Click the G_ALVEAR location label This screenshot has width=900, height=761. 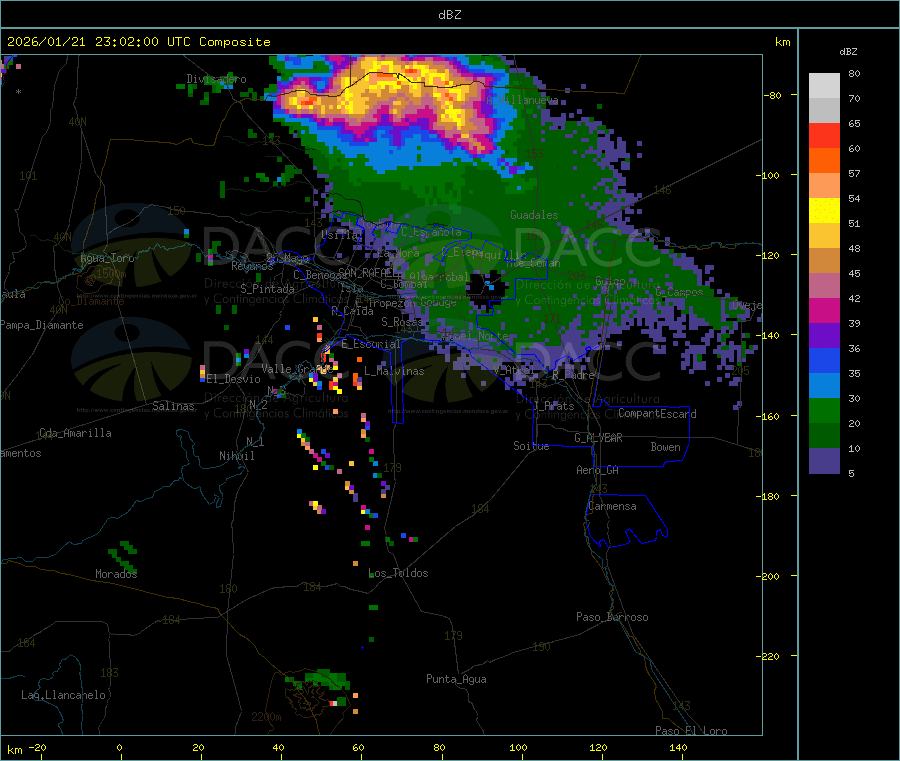click(598, 438)
